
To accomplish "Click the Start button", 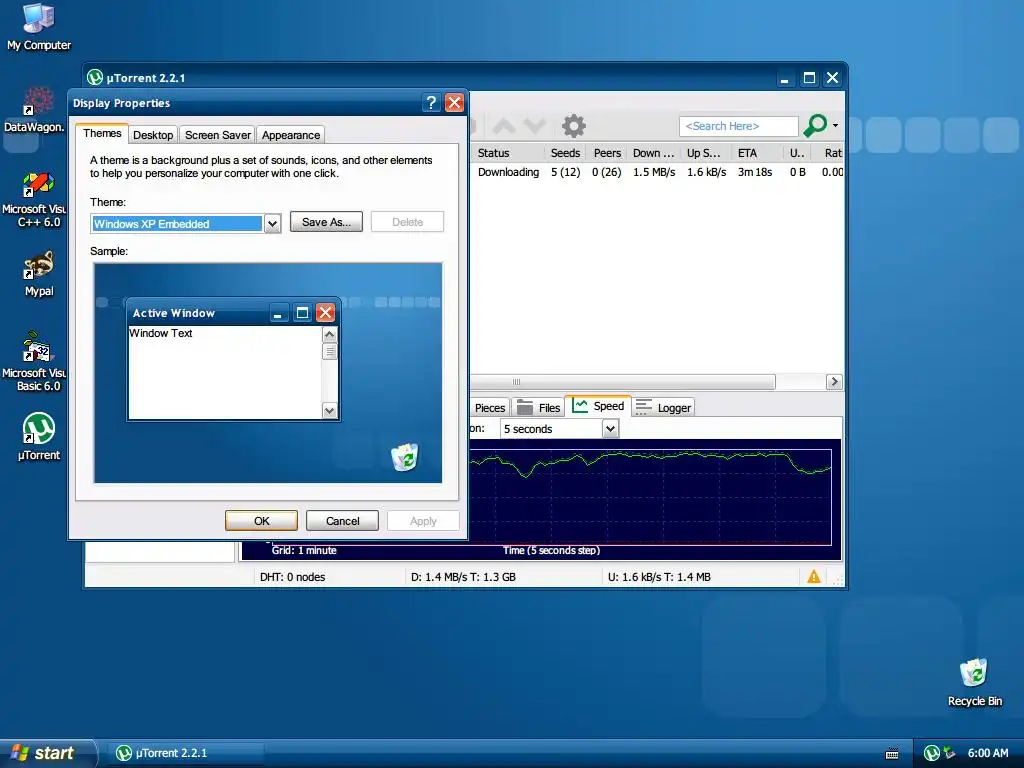I will (46, 753).
